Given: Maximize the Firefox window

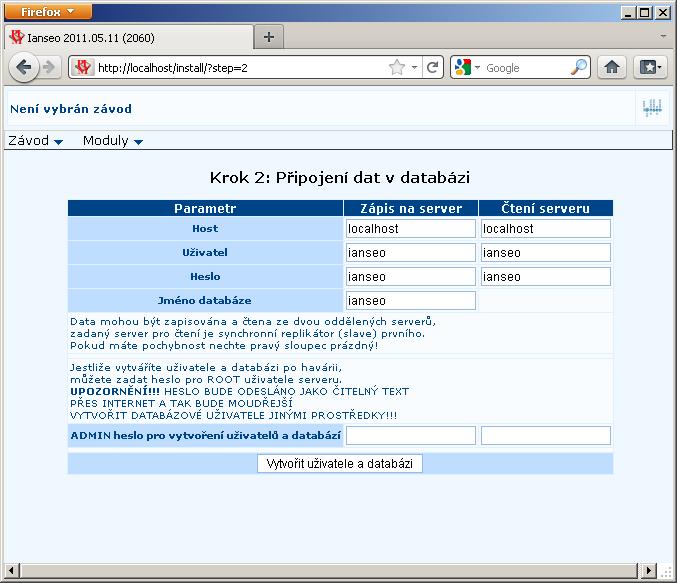Looking at the screenshot, I should click(x=645, y=13).
